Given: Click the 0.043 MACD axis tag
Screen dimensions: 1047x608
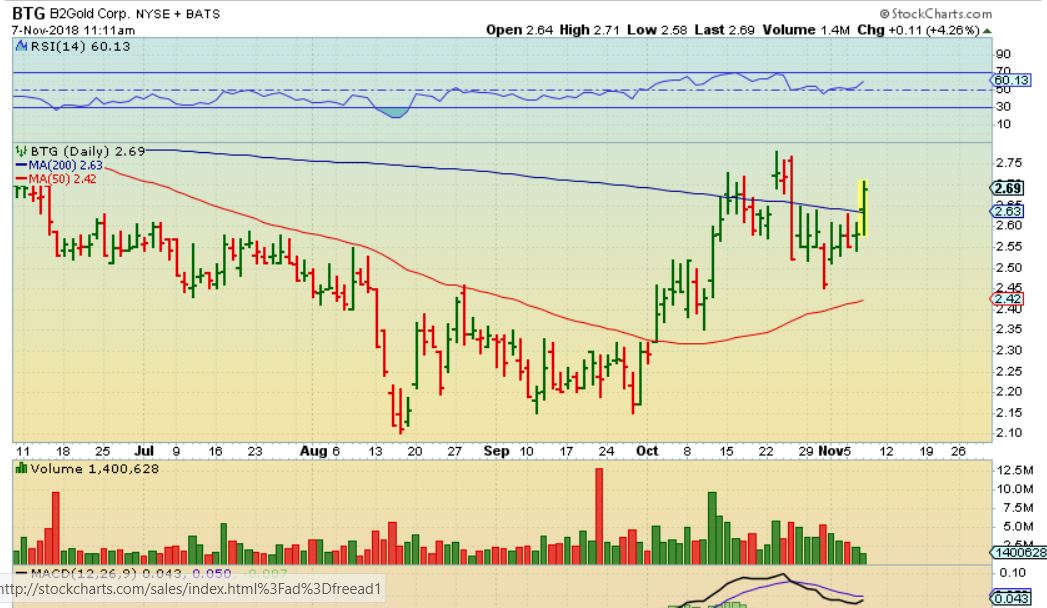Looking at the screenshot, I should click(1013, 598).
